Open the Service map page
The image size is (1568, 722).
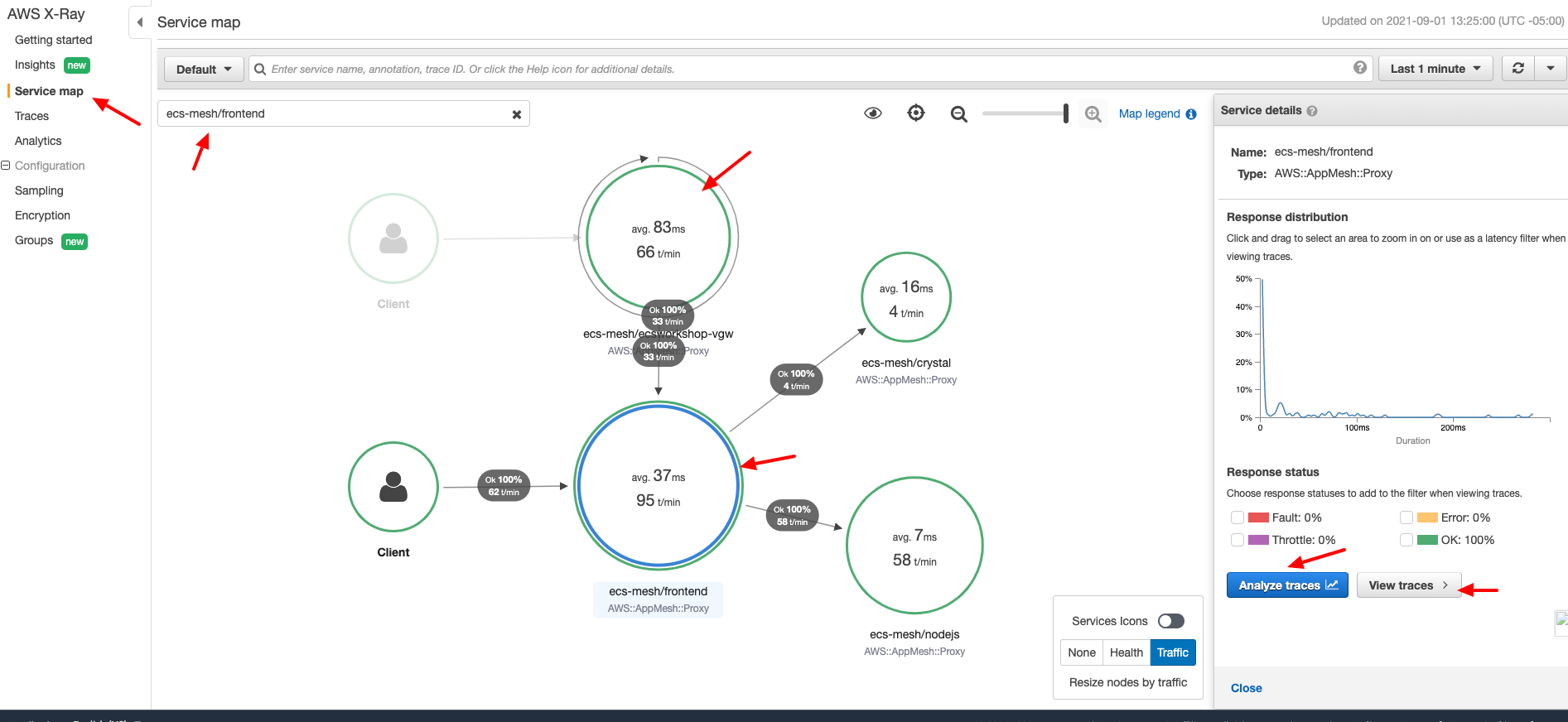coord(49,91)
